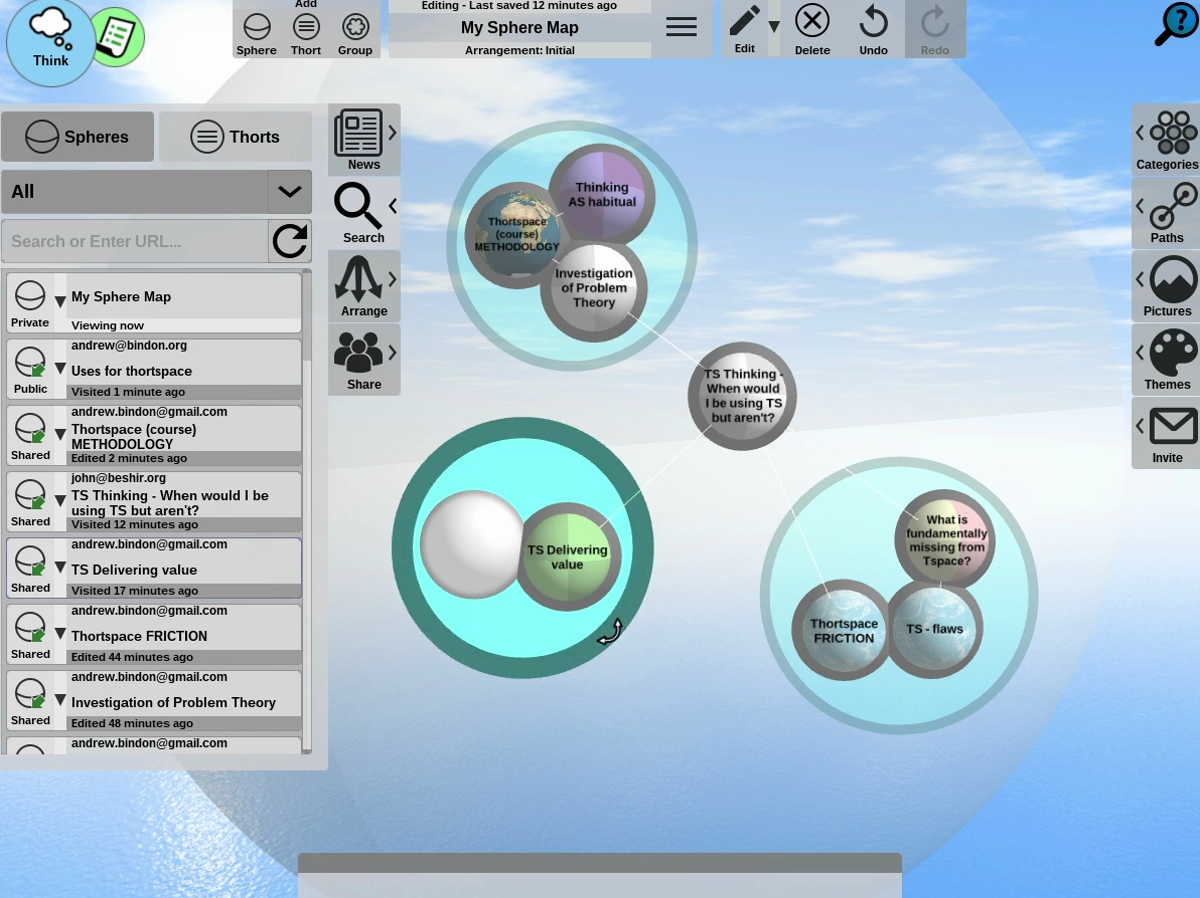Image resolution: width=1200 pixels, height=898 pixels.
Task: Open the Paths panel
Action: point(1166,213)
